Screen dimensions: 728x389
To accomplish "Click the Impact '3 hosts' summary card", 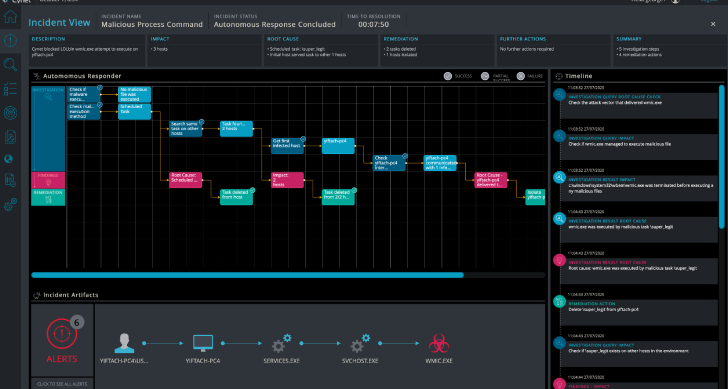I will tap(205, 51).
